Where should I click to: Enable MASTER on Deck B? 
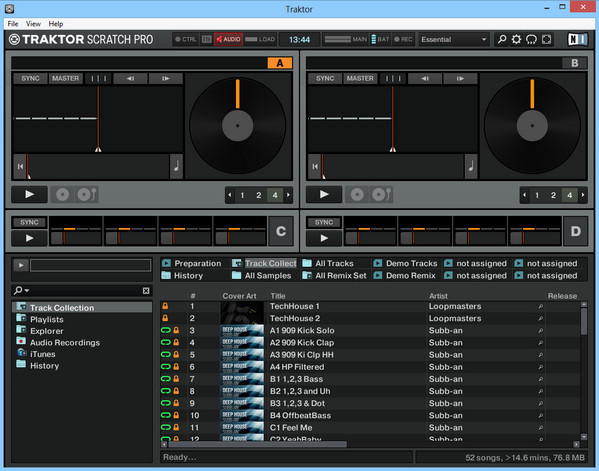pos(360,78)
